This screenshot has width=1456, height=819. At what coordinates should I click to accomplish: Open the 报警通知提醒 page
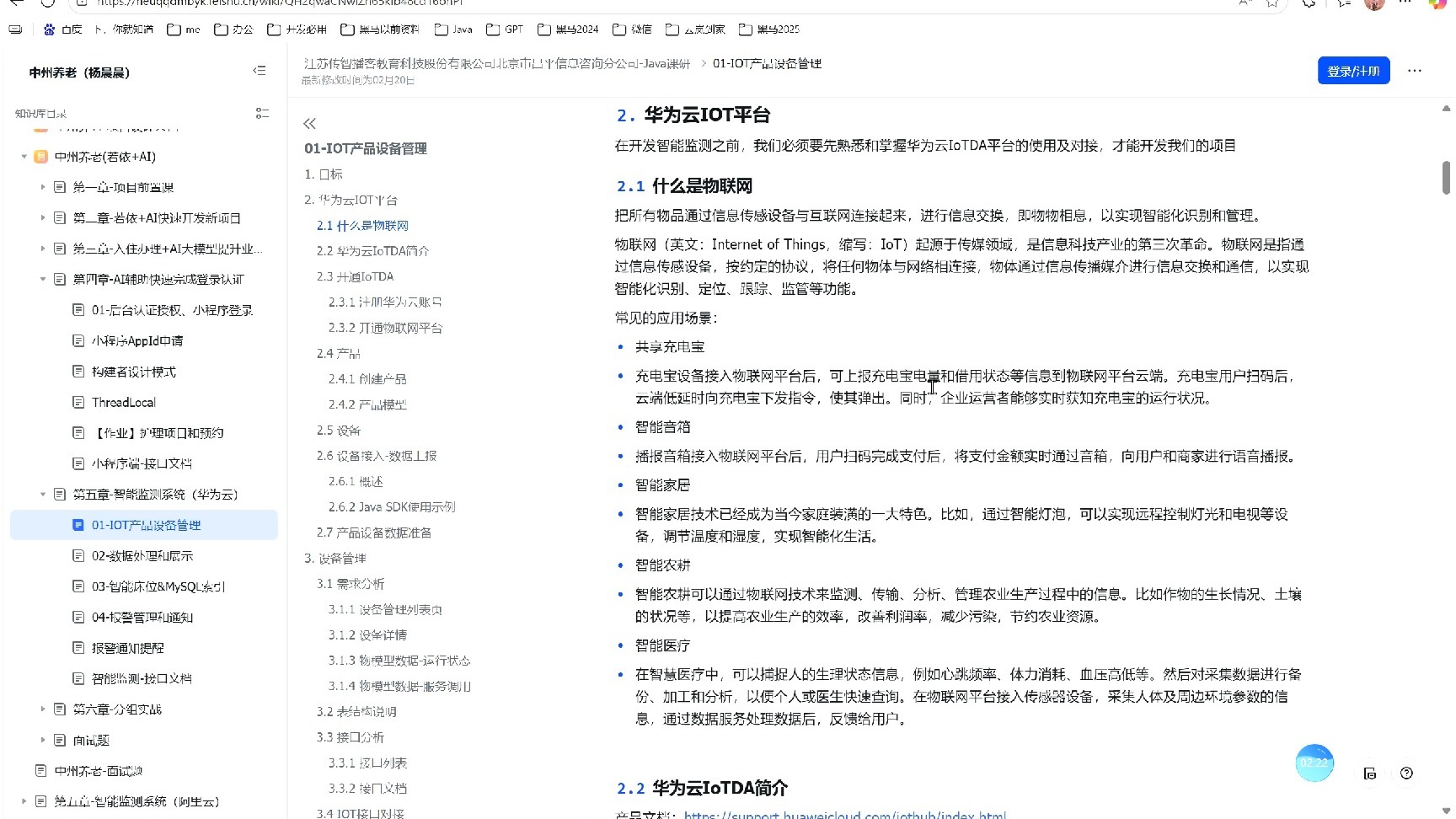[x=128, y=649]
